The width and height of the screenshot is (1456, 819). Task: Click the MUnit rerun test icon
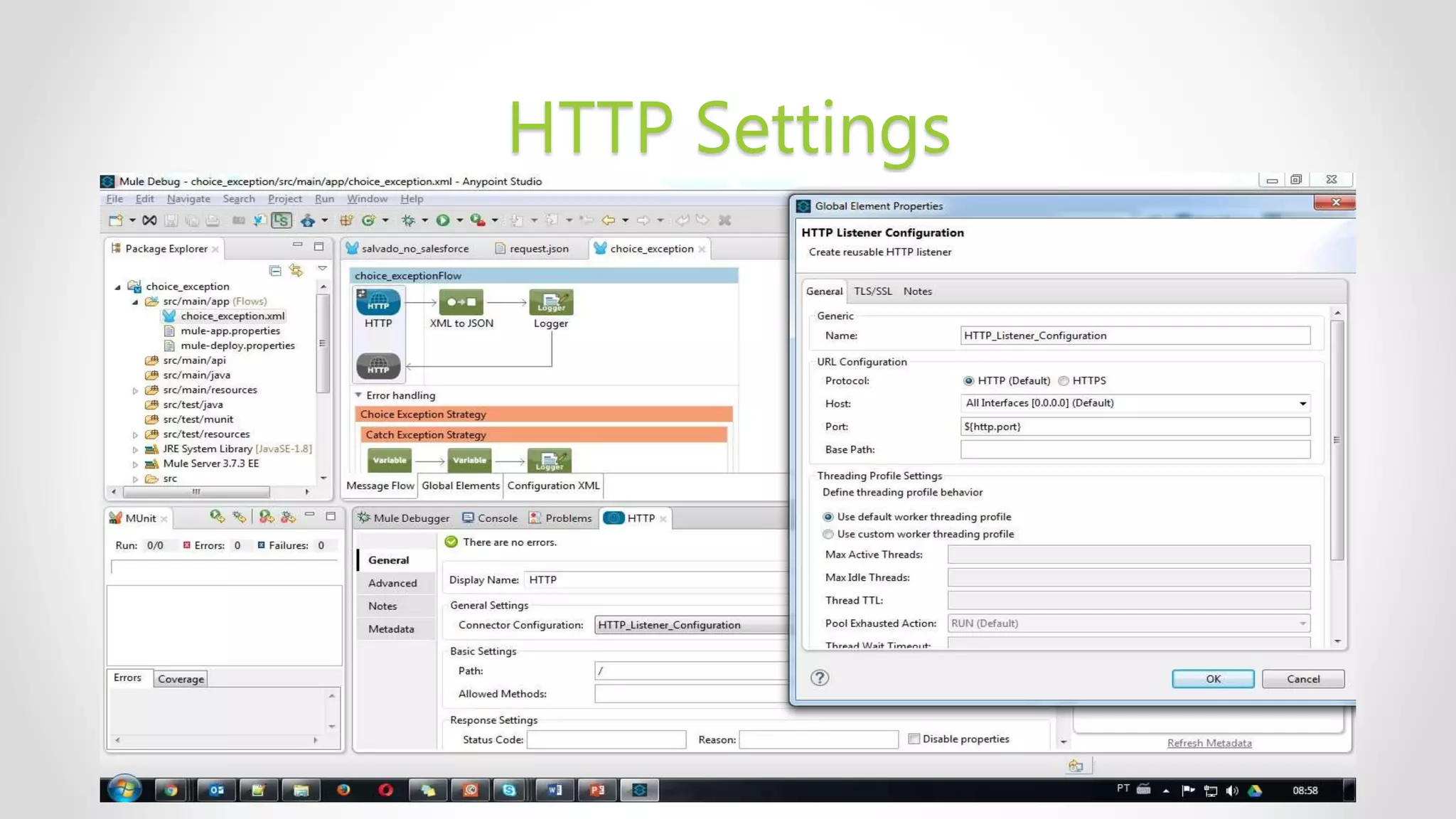[218, 517]
